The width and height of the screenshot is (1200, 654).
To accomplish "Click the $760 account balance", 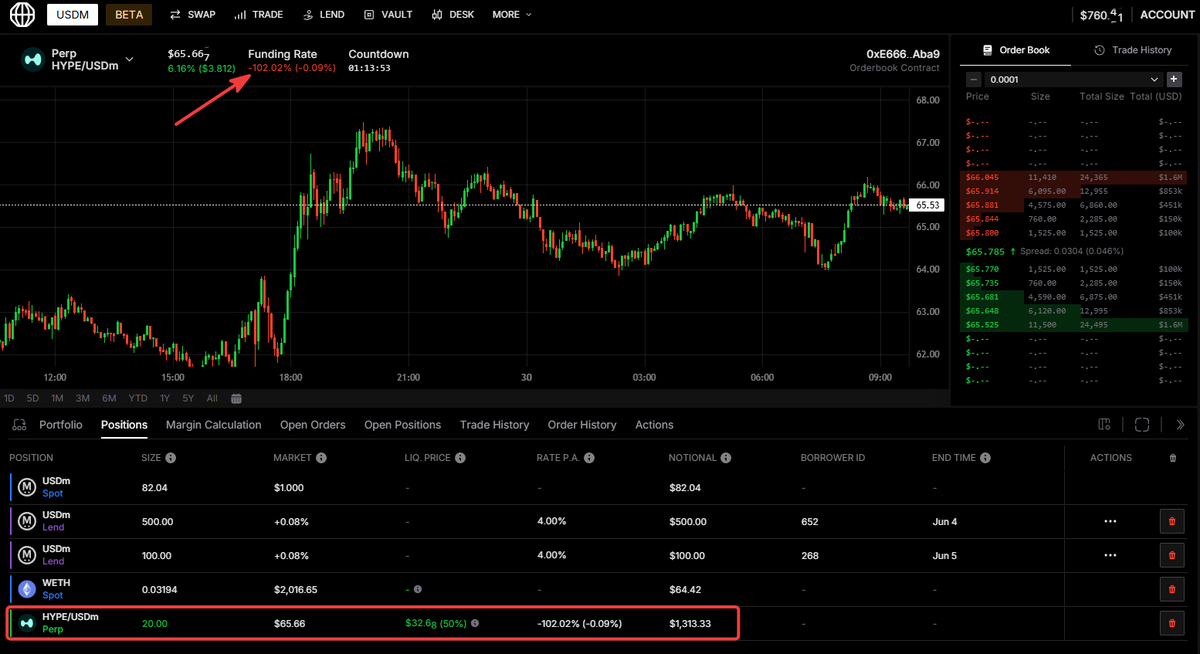I will [1101, 15].
